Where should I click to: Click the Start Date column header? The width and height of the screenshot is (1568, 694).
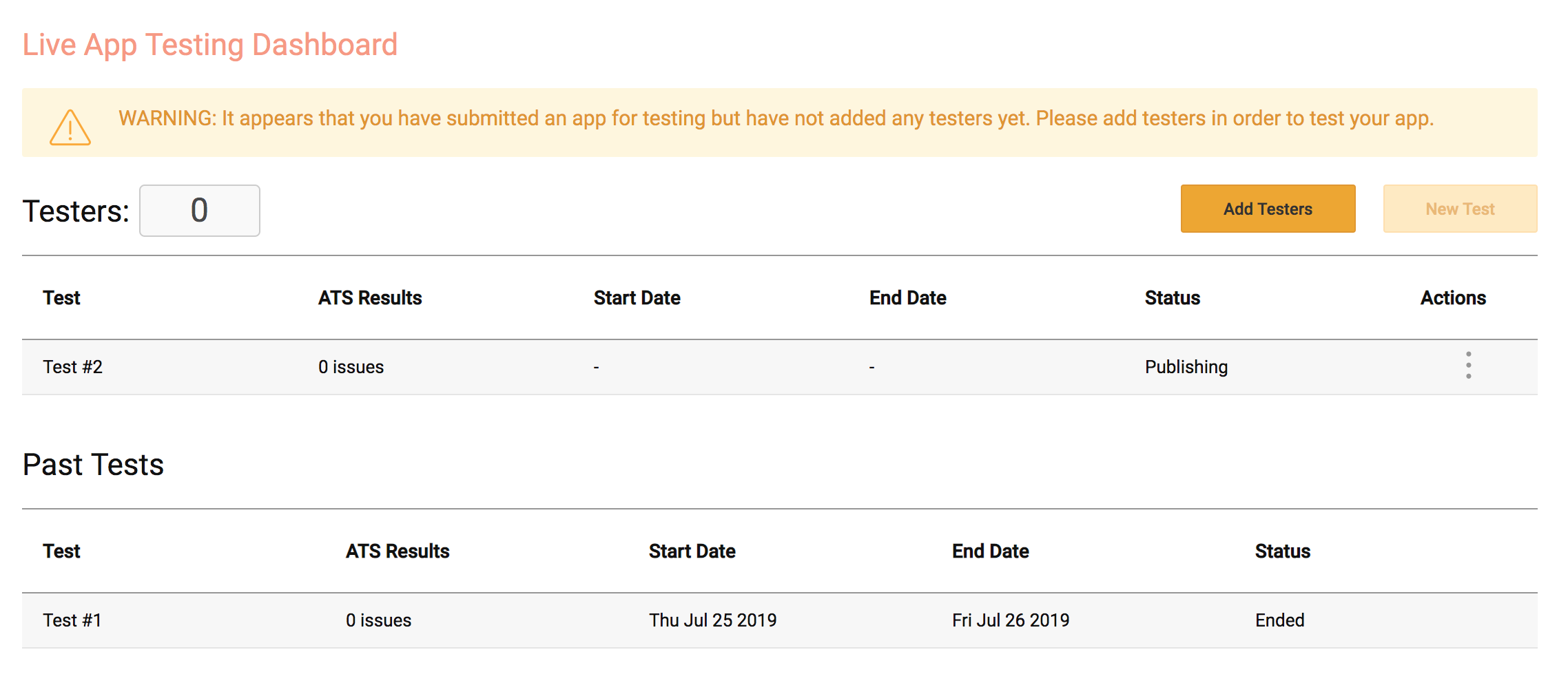(x=637, y=297)
